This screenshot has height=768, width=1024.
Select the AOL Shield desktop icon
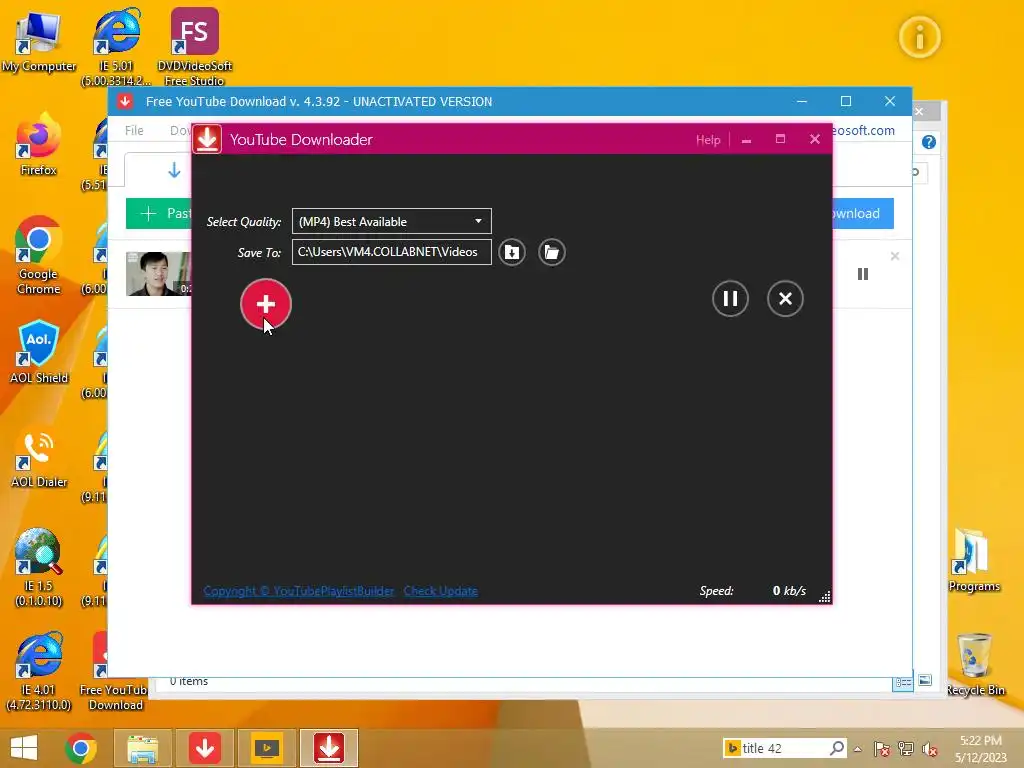(x=39, y=351)
